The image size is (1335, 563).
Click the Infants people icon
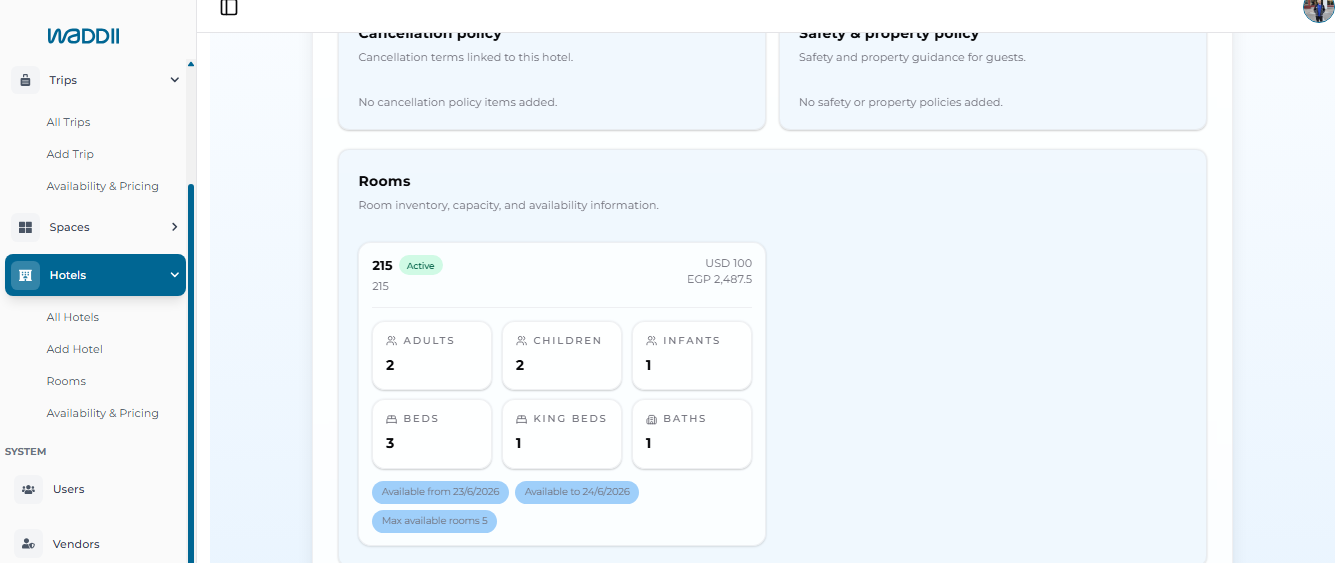click(x=651, y=341)
